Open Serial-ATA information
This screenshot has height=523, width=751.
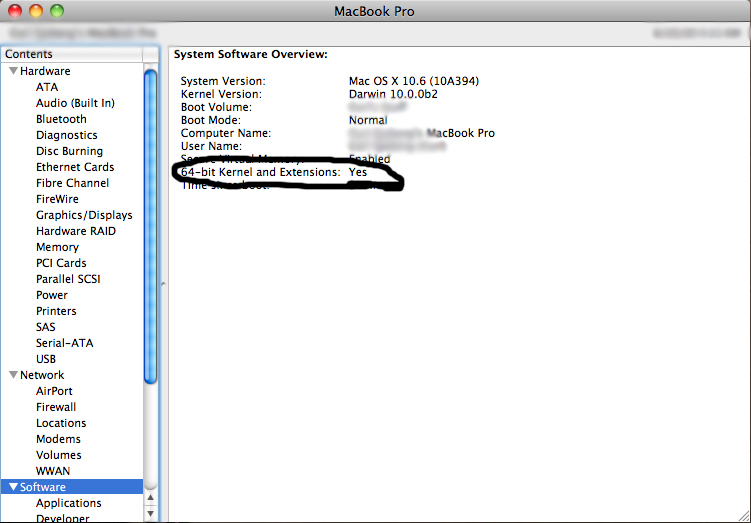click(x=65, y=343)
